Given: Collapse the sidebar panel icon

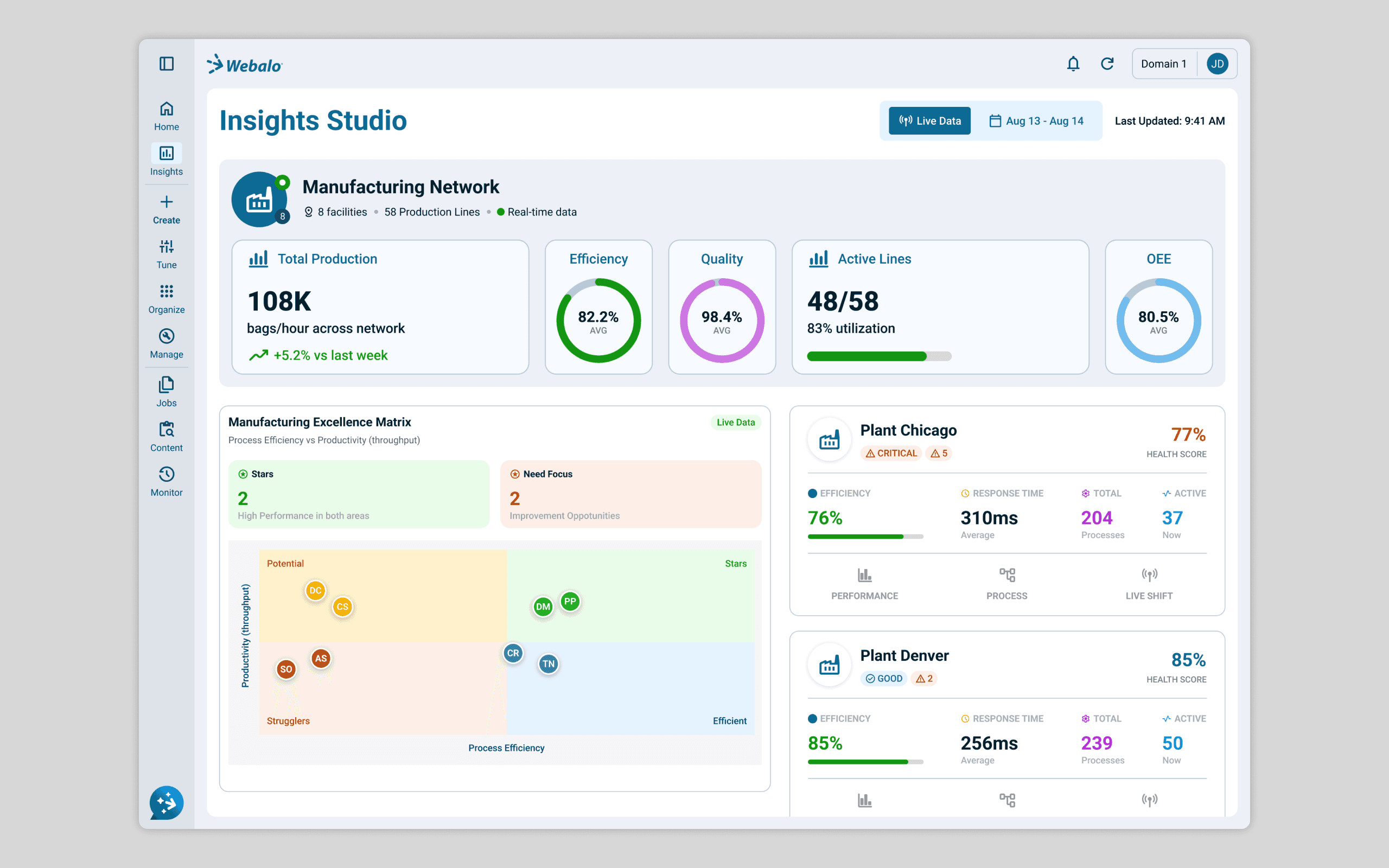Looking at the screenshot, I should (x=167, y=63).
